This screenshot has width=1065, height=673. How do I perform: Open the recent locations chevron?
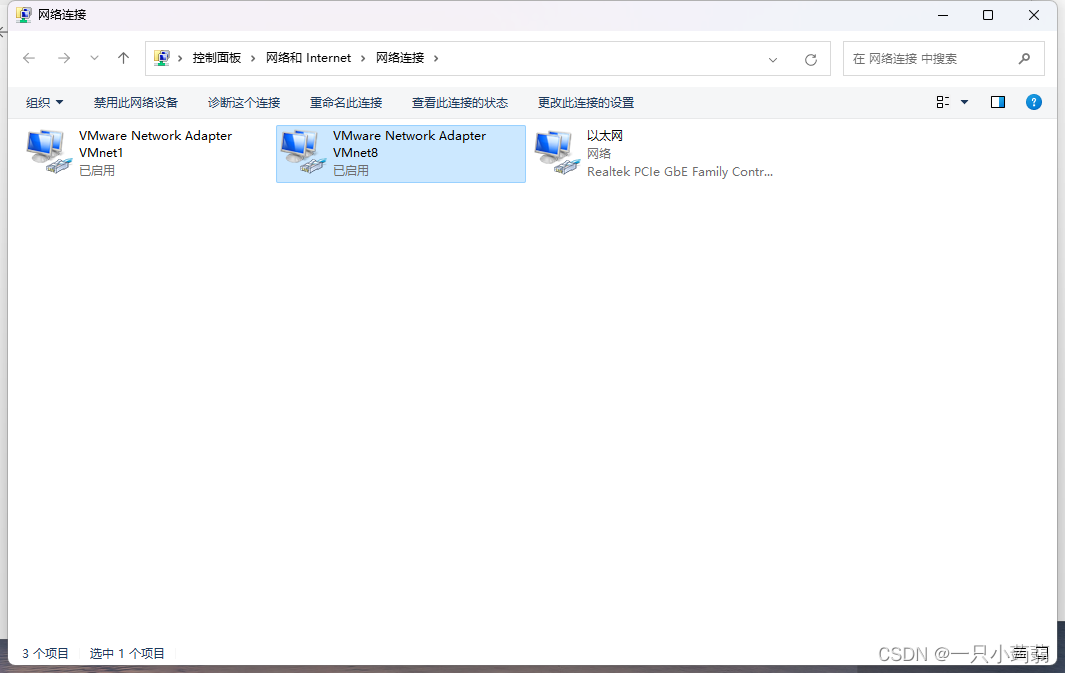(x=94, y=58)
